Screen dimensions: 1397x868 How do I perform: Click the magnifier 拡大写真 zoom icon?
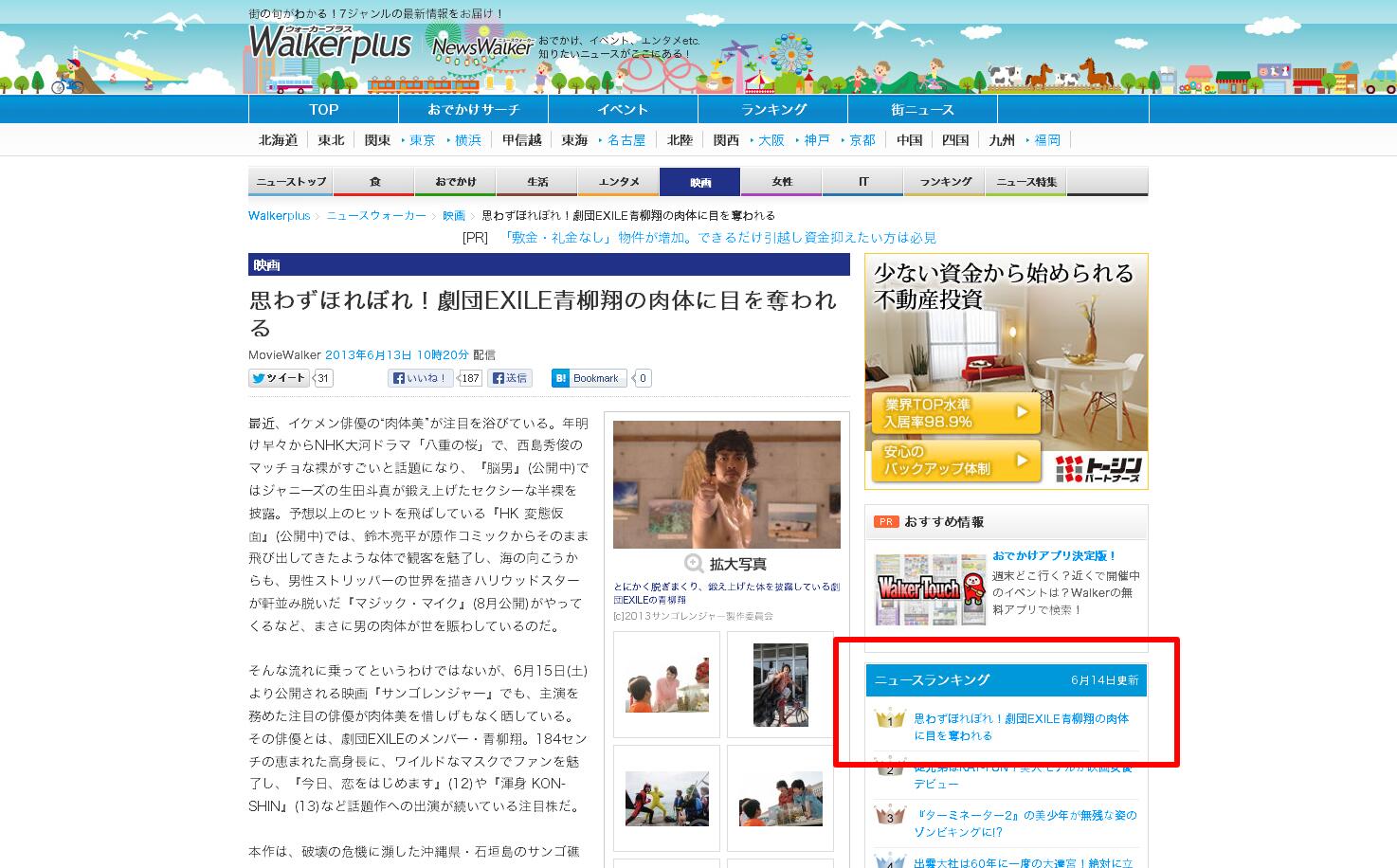[x=694, y=564]
